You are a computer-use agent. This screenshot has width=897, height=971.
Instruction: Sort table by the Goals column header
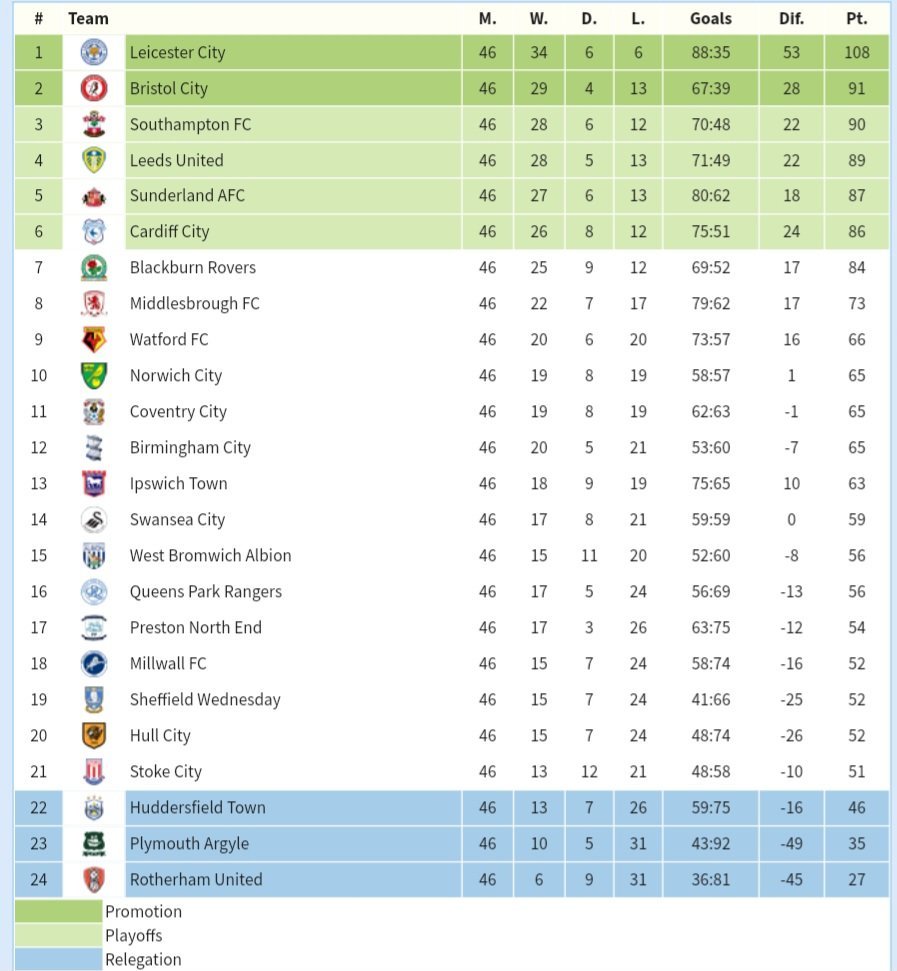[x=711, y=19]
